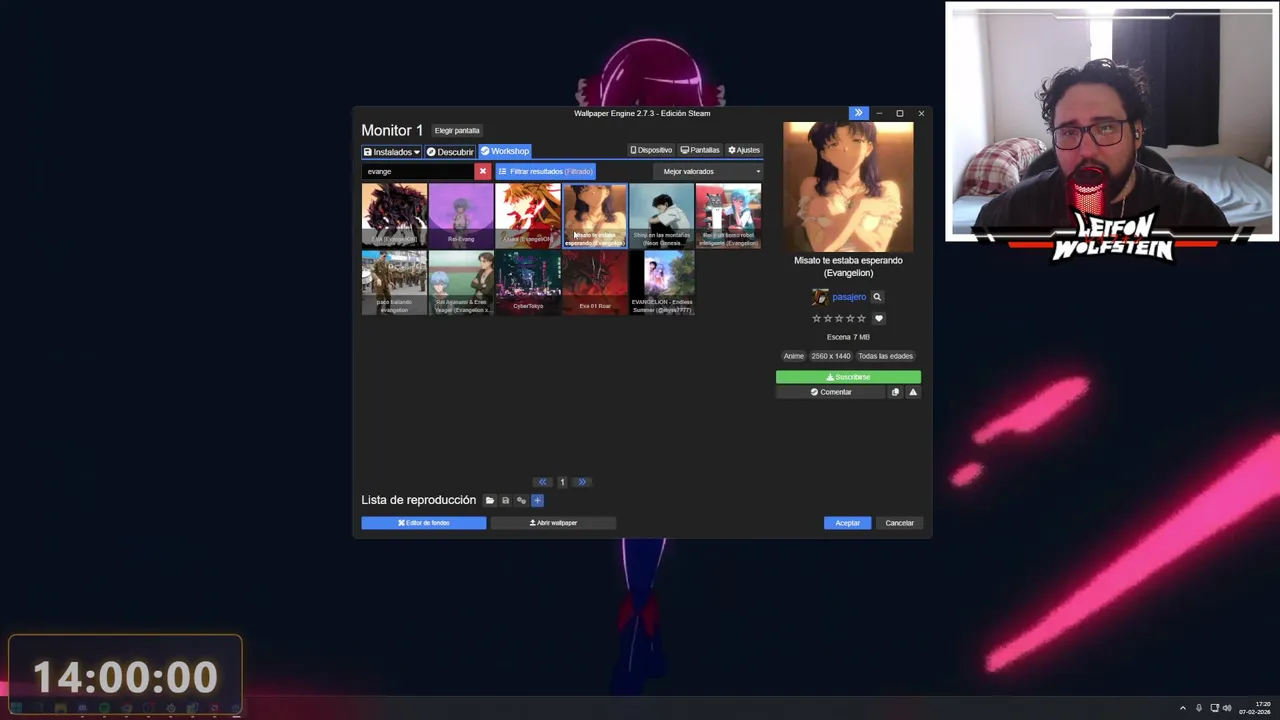Open the Dispositivo tab
Screen dimensions: 1280x720
tap(651, 150)
